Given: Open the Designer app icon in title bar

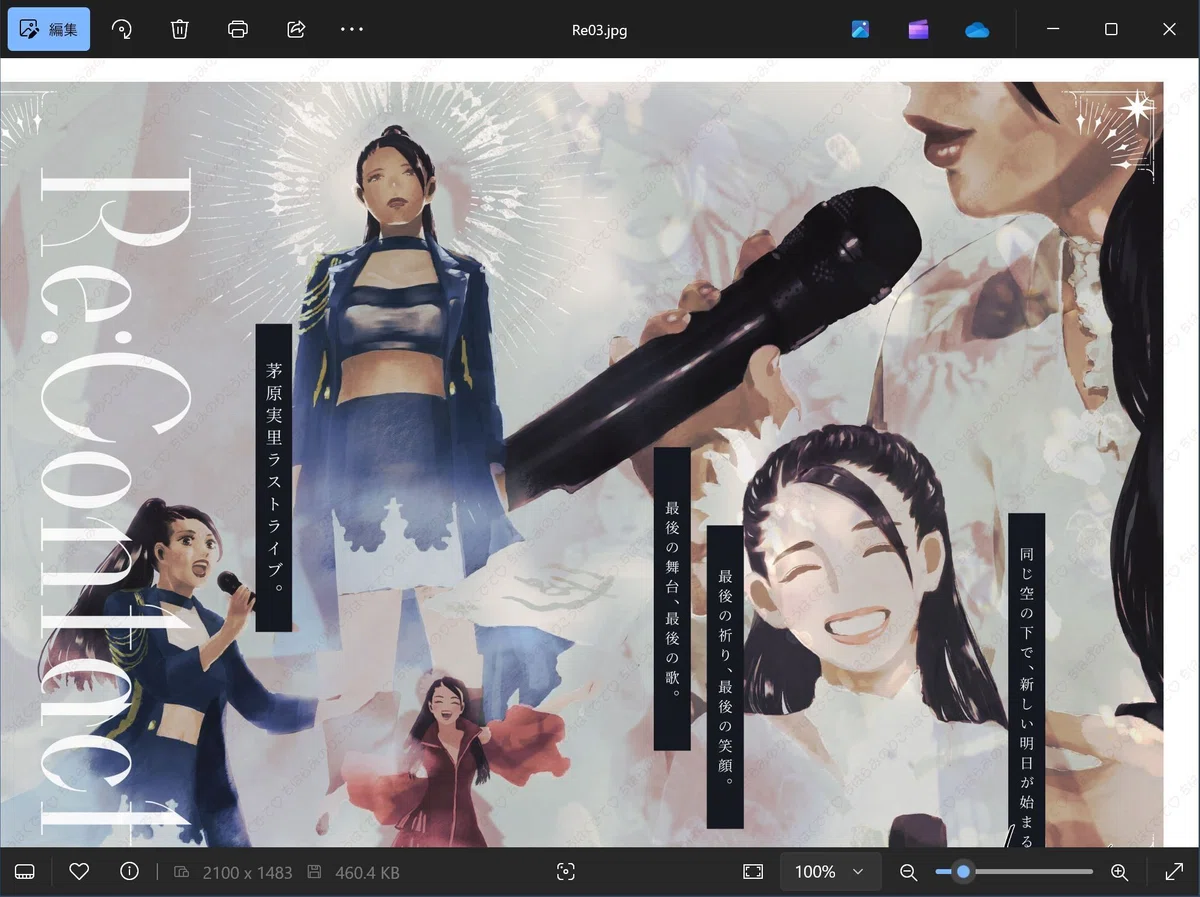Looking at the screenshot, I should pos(860,29).
